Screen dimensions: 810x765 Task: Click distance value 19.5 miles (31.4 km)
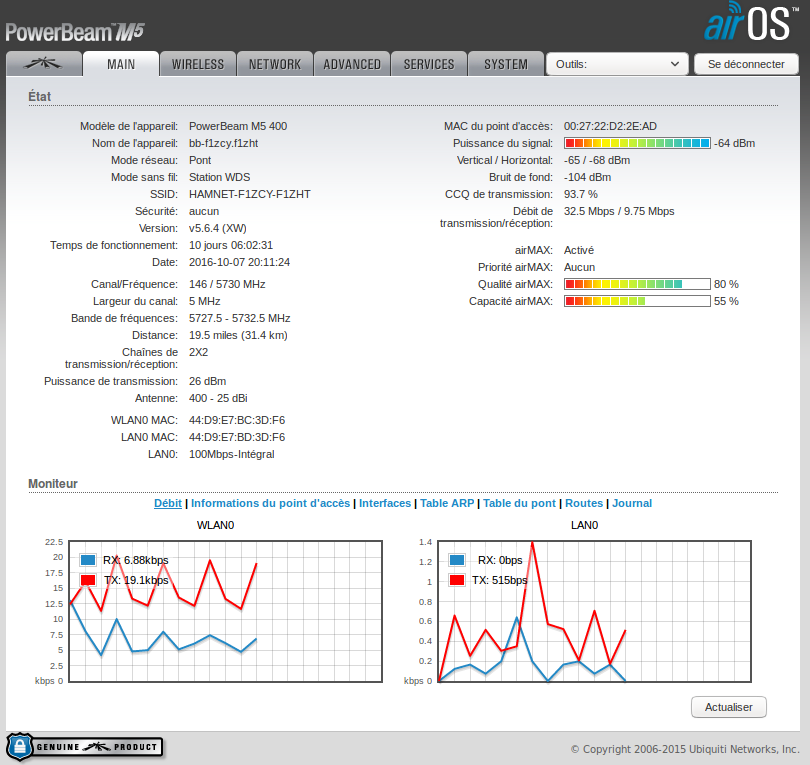(238, 335)
